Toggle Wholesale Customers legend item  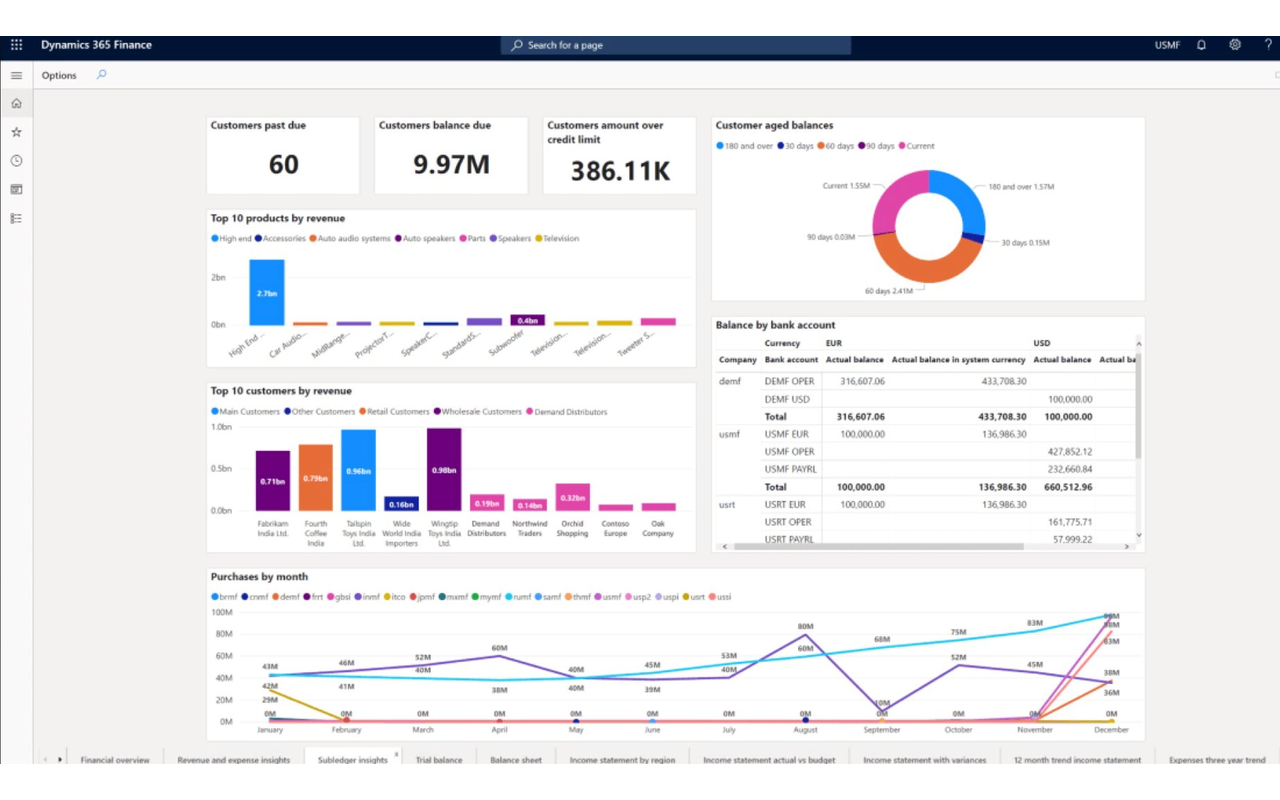[x=477, y=411]
